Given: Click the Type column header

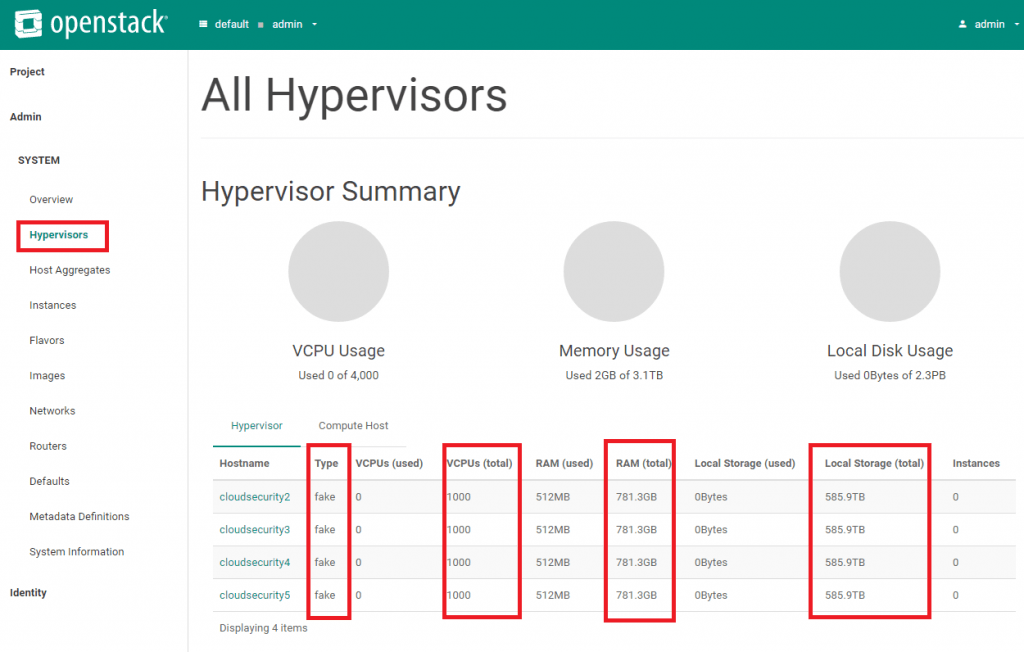Looking at the screenshot, I should click(327, 463).
